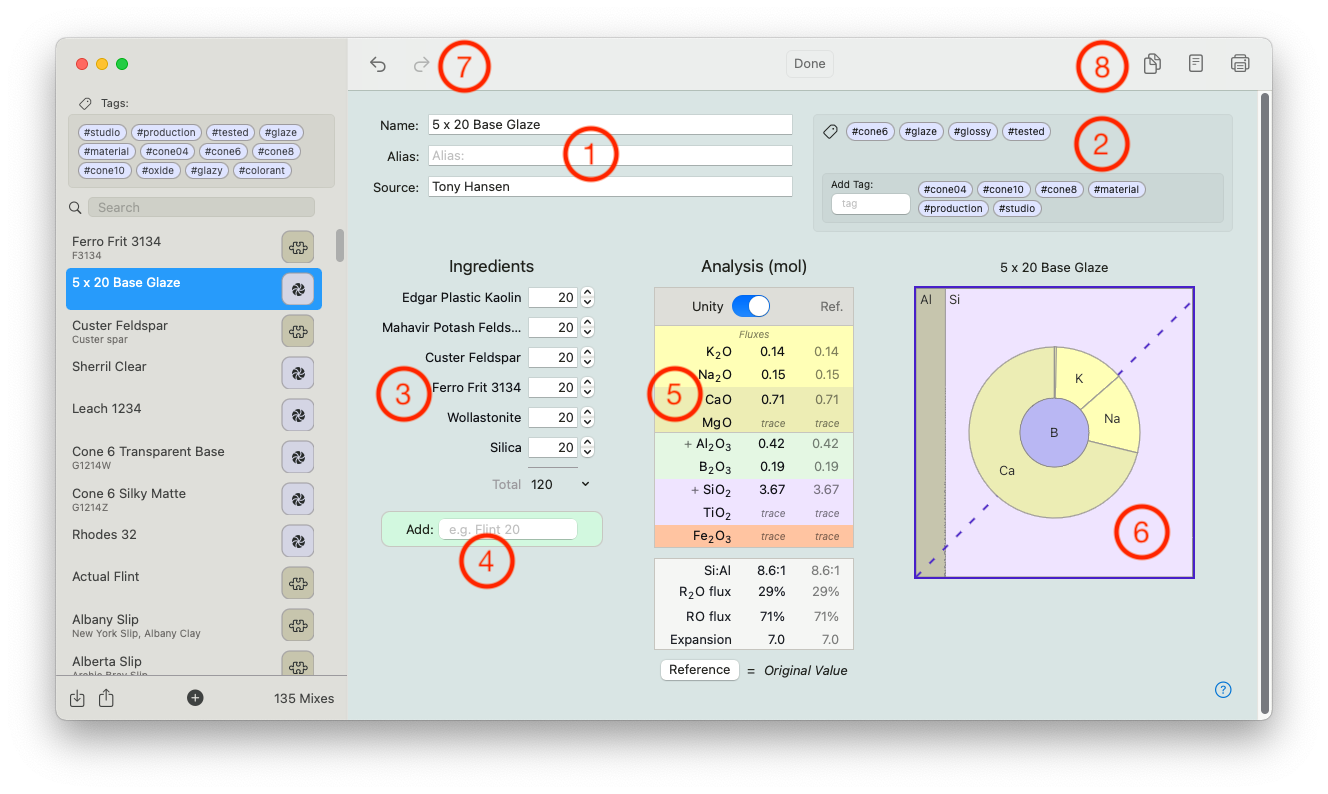
Task: Select Rhodes 32 in the mix list
Action: click(x=194, y=541)
